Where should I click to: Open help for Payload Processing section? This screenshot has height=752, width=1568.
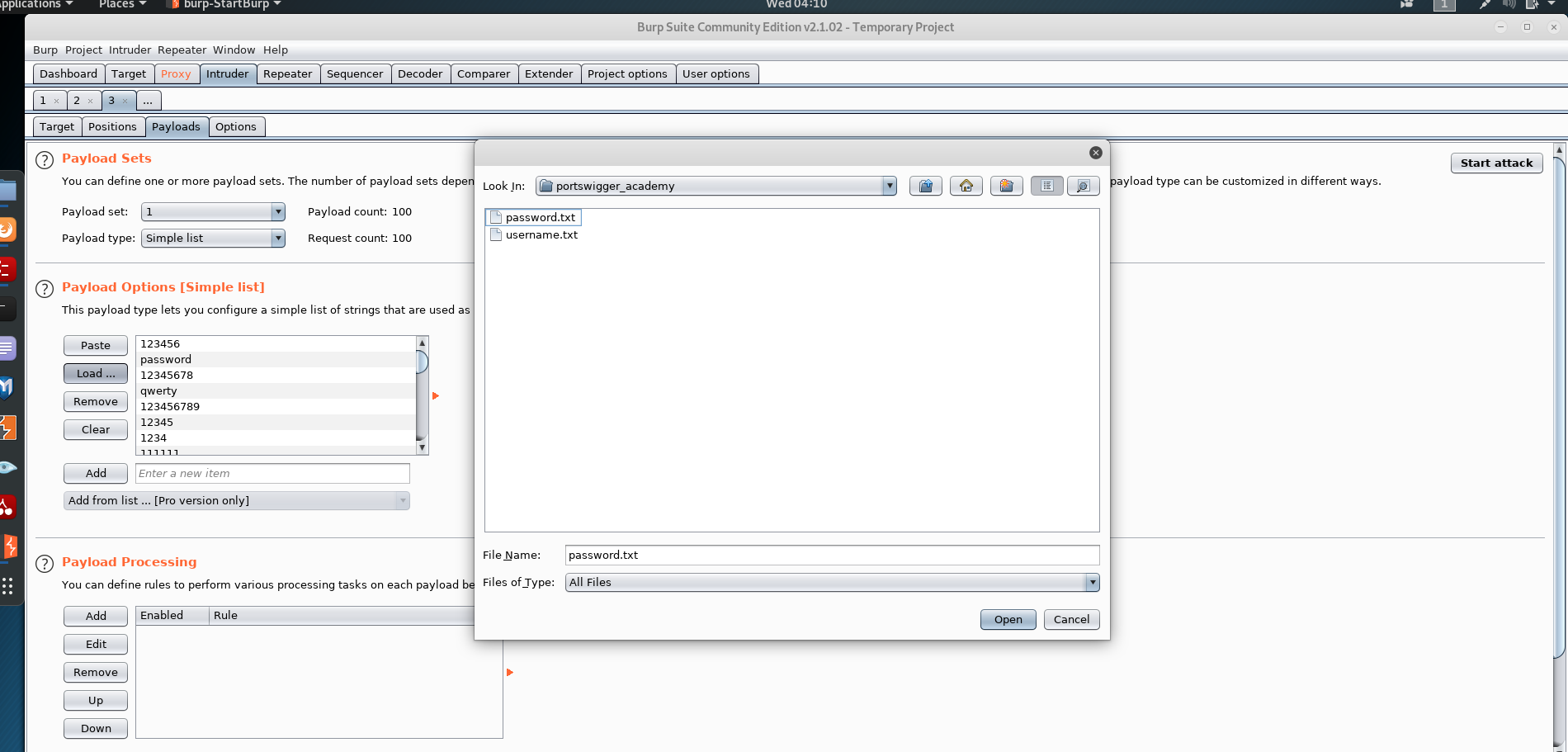tap(45, 564)
